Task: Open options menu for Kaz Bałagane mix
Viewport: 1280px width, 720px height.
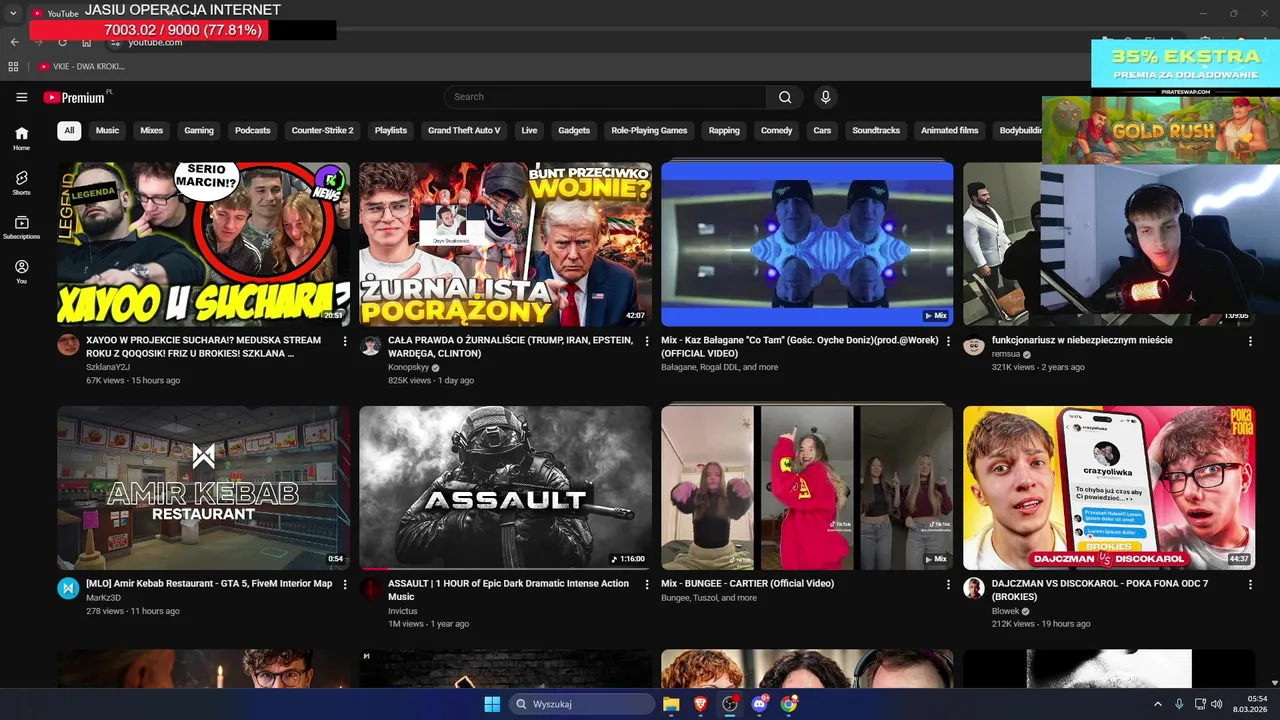Action: (949, 341)
